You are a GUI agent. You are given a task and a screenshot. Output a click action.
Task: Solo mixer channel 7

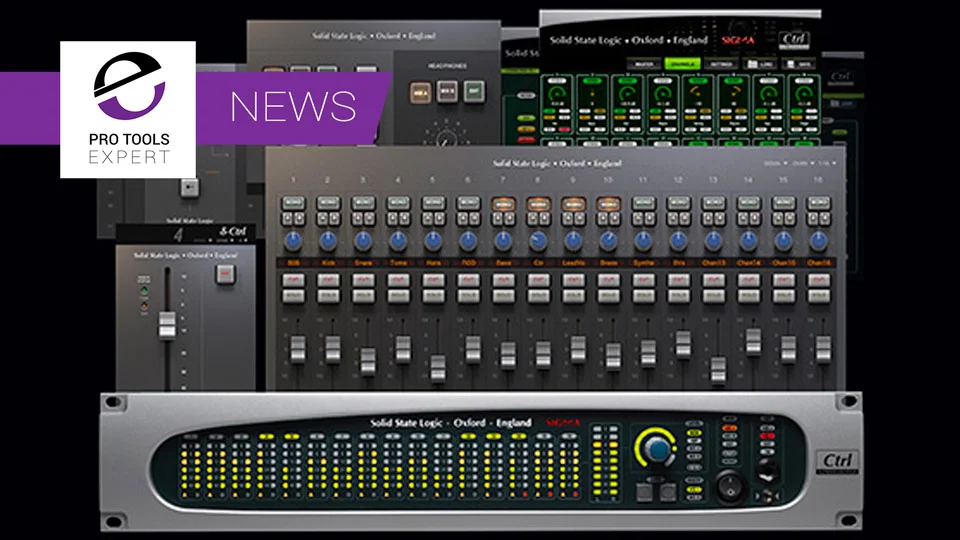[503, 296]
